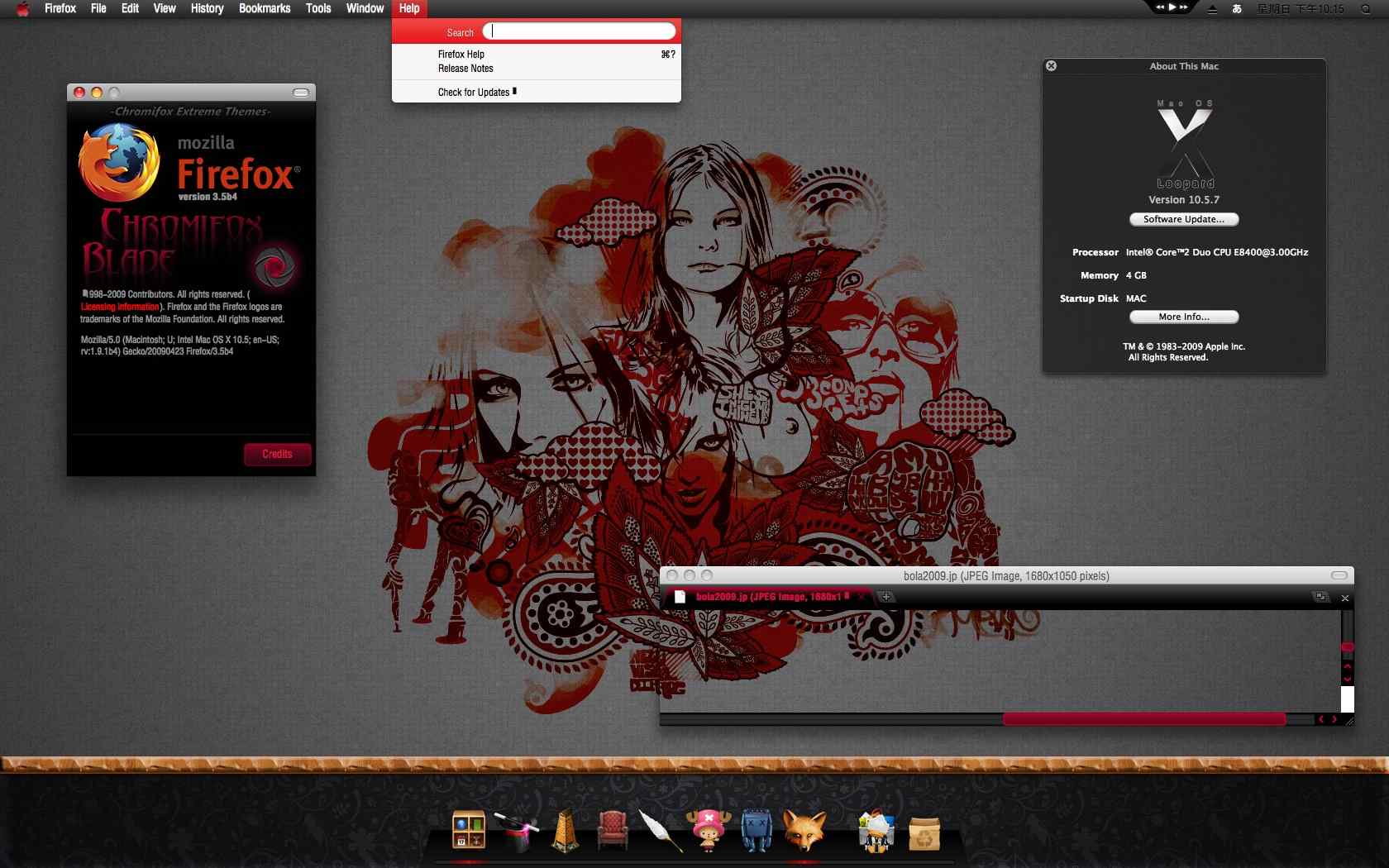Select the bola2009.jp browser tab
This screenshot has height=868, width=1389.
[x=769, y=597]
